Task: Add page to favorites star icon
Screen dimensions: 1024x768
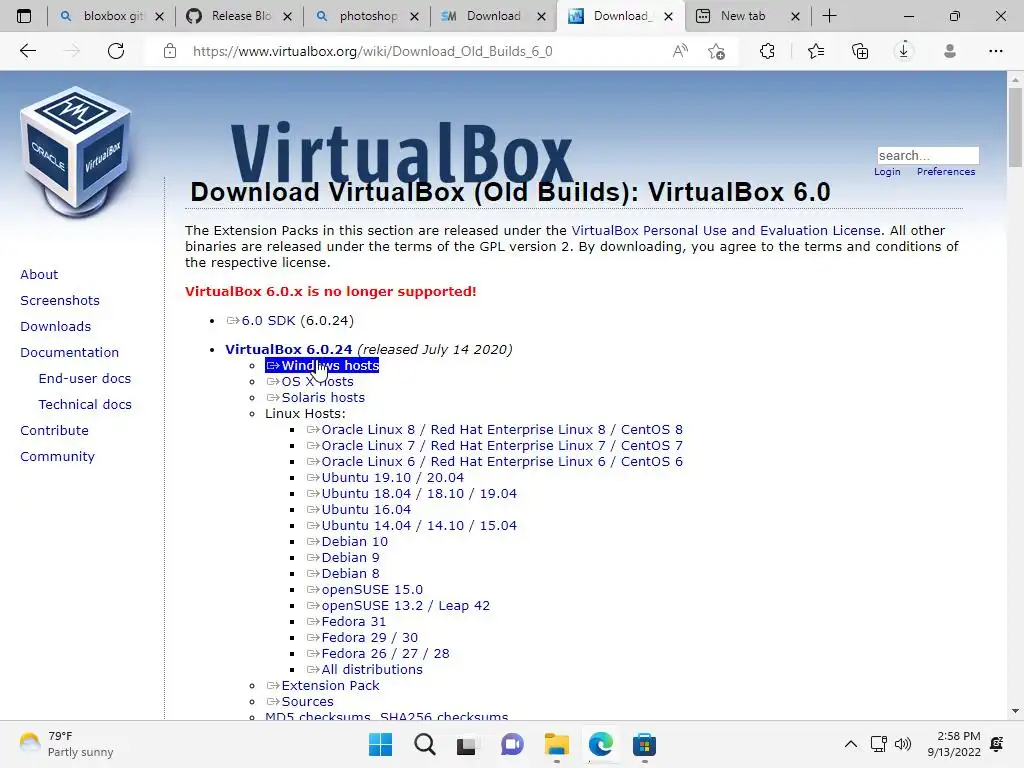Action: 716,51
